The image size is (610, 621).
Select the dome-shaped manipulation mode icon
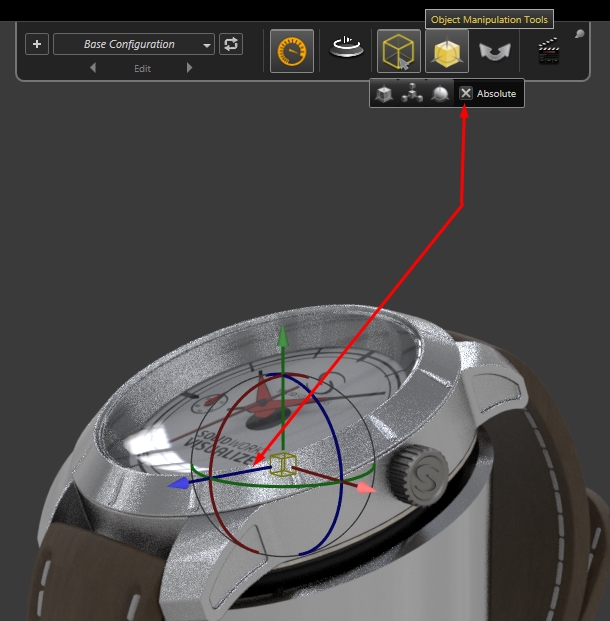click(x=438, y=94)
